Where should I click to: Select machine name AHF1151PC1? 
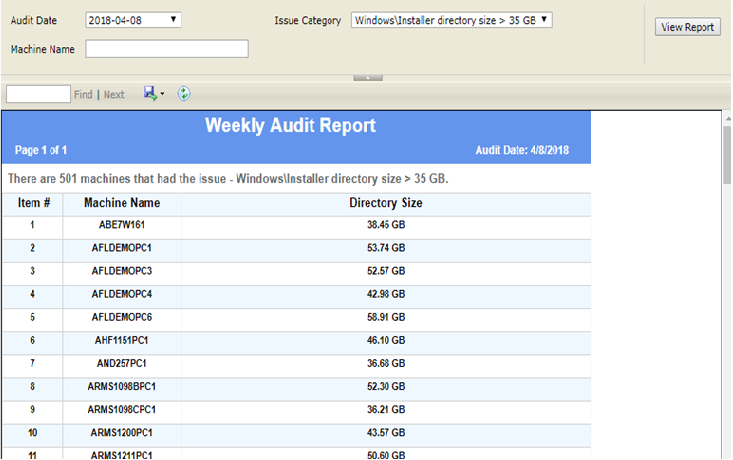coord(122,340)
